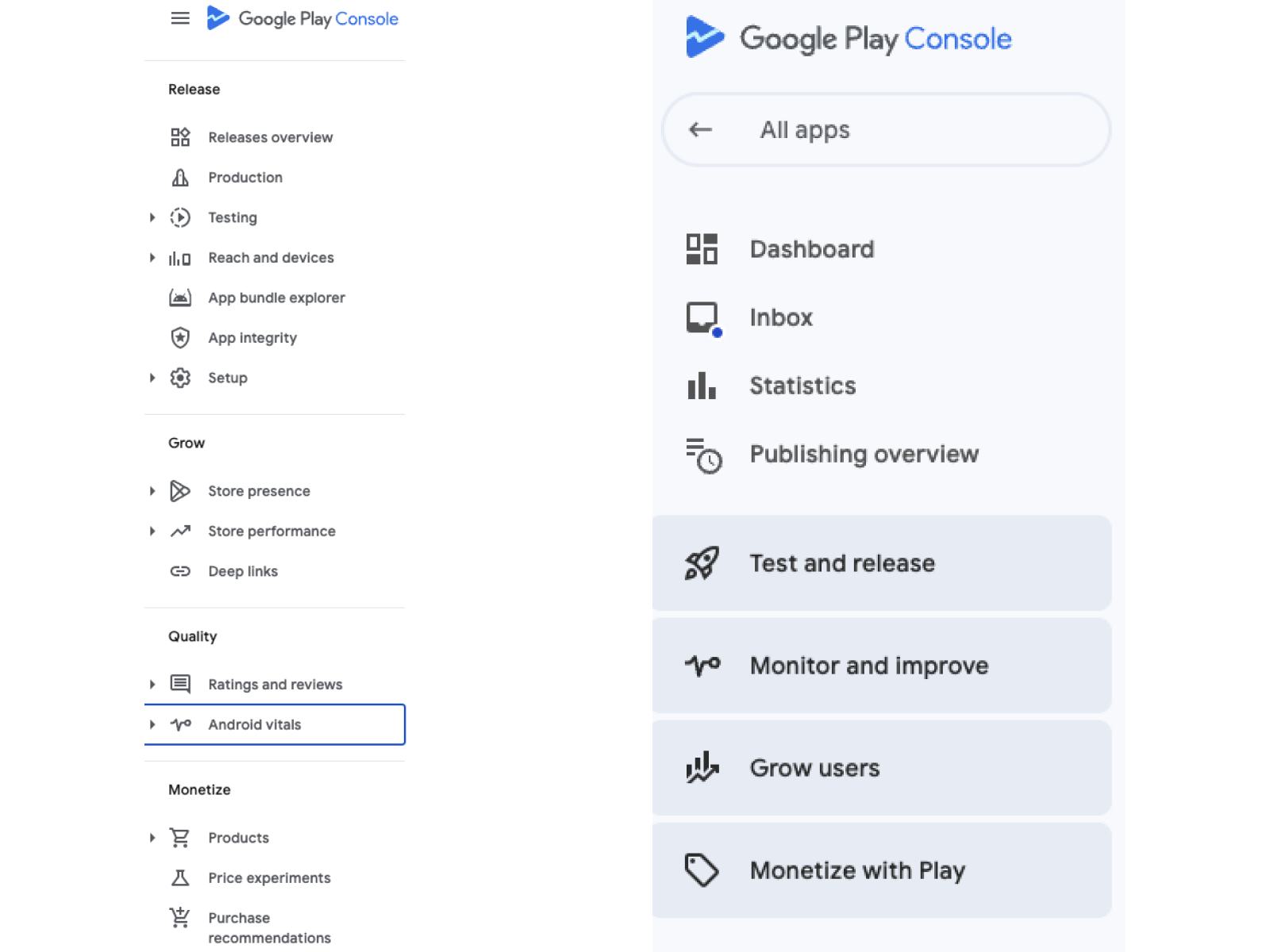Click the Store performance label

(271, 531)
